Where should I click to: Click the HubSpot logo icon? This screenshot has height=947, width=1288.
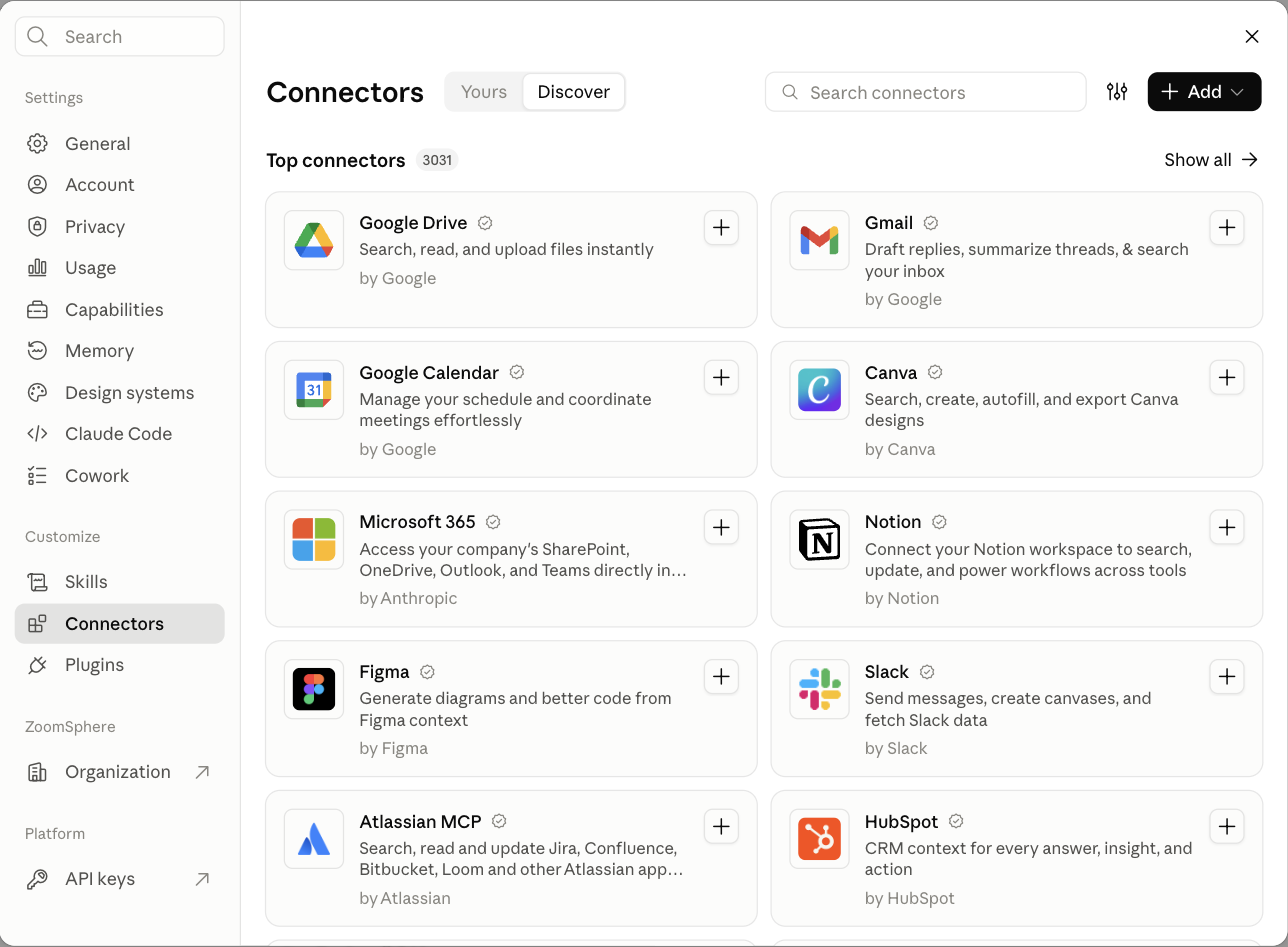819,839
